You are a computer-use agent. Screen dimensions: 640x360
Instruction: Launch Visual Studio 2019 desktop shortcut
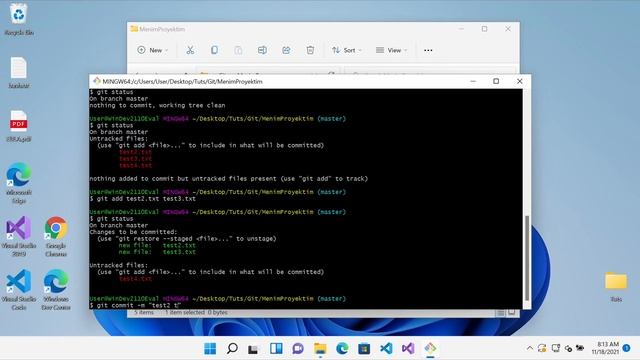19,236
